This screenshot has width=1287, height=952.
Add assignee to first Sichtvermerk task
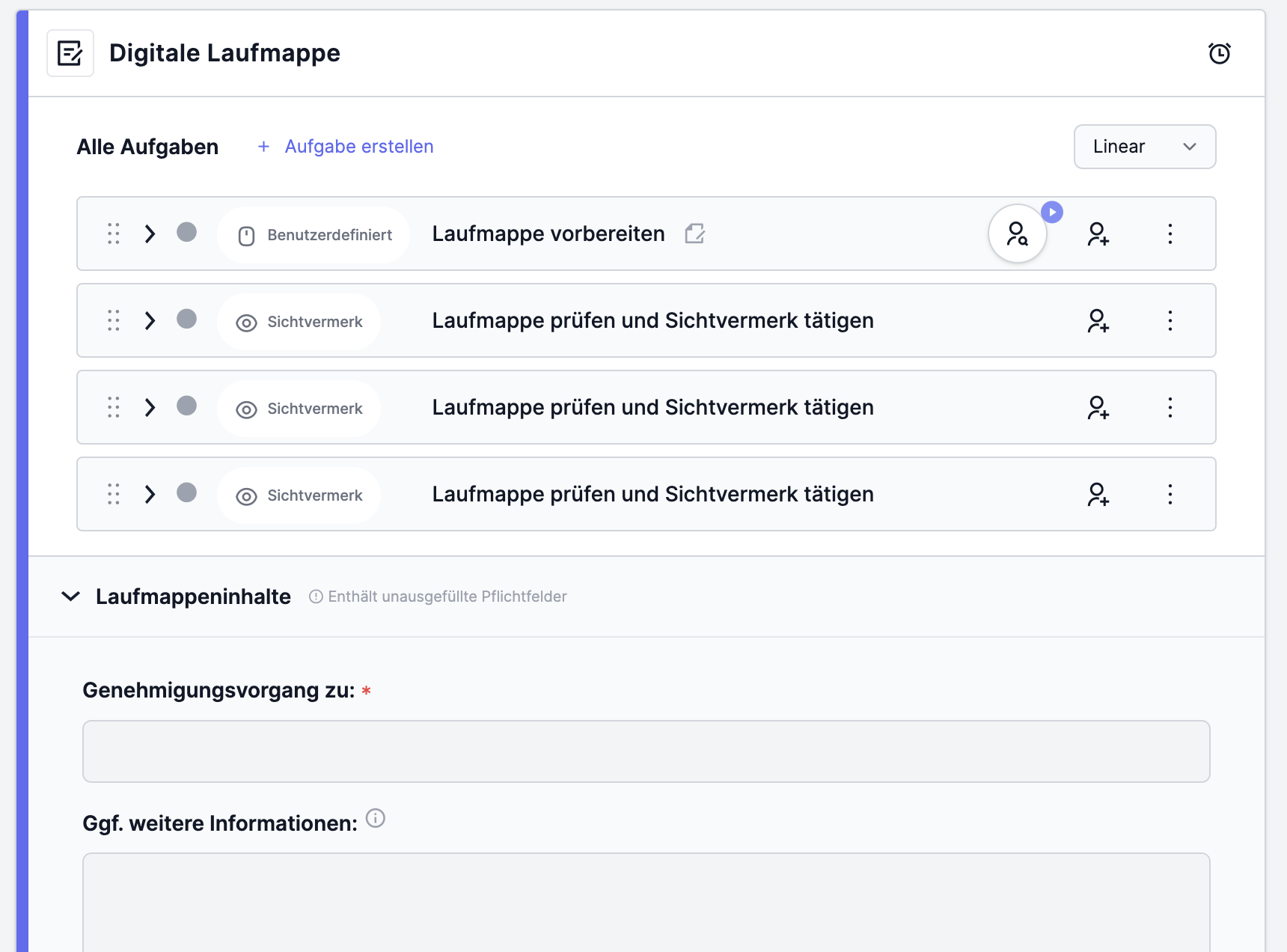[x=1098, y=320]
